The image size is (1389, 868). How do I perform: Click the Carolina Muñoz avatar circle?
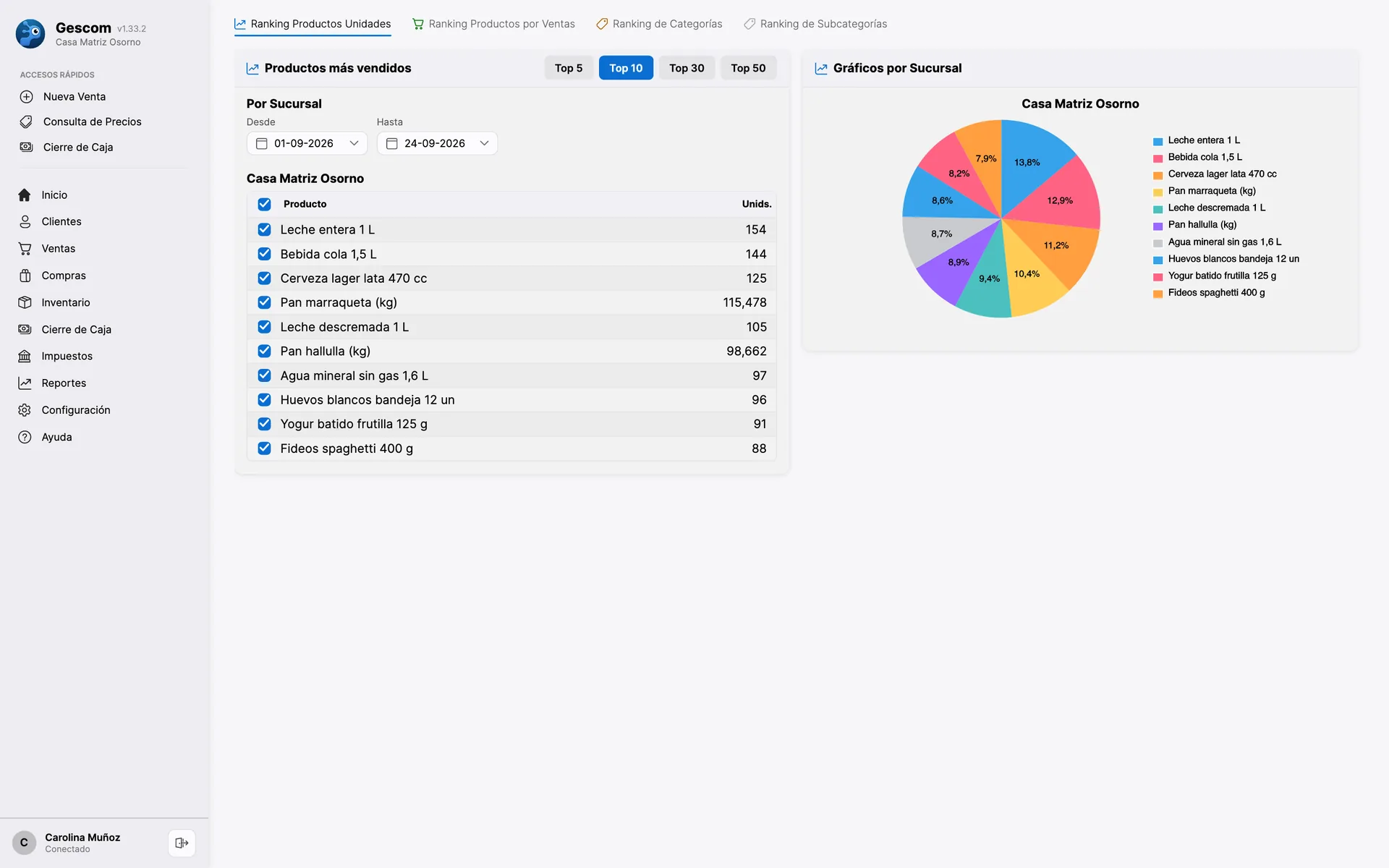tap(24, 843)
